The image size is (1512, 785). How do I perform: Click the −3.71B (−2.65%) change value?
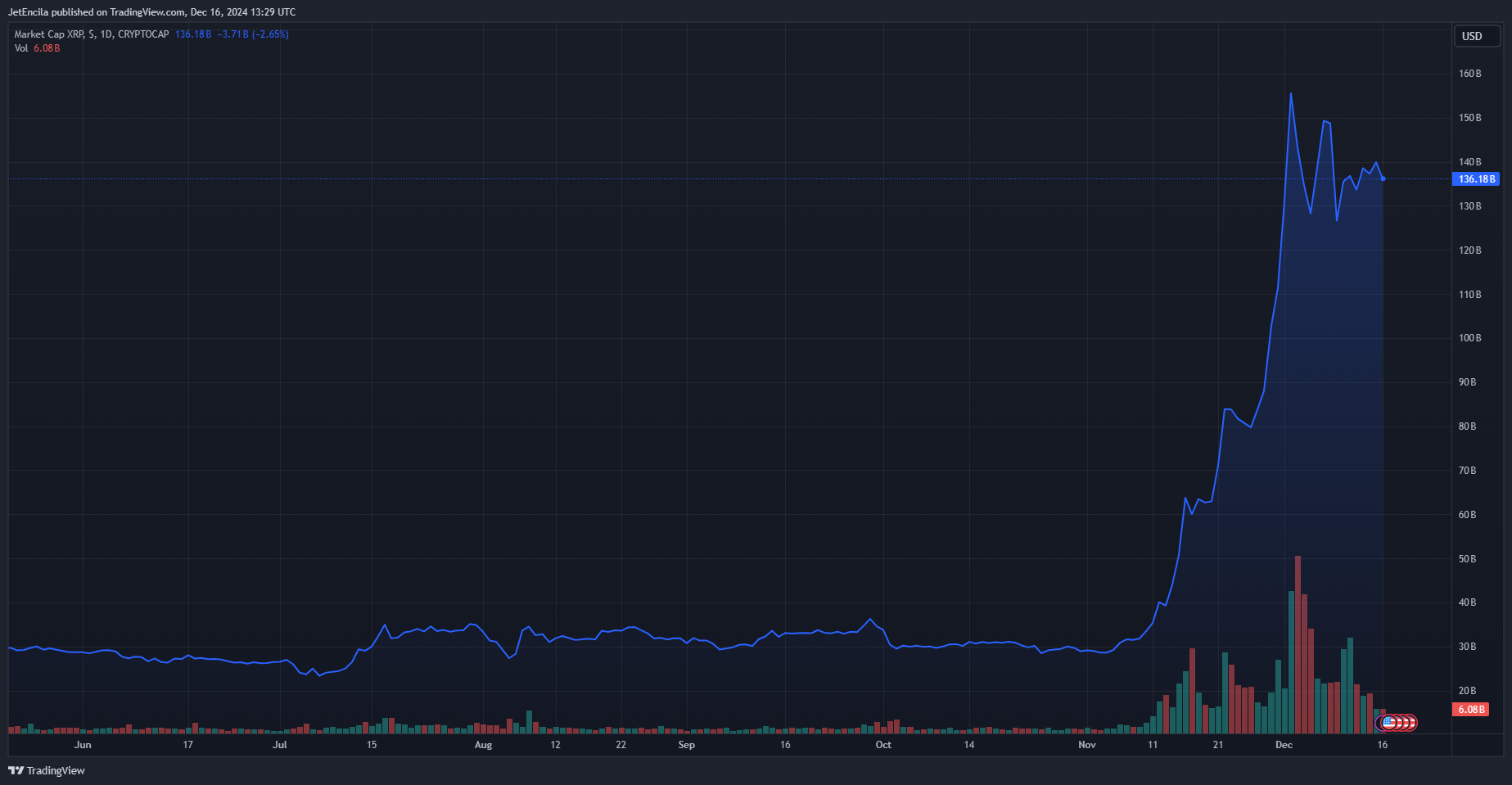click(x=253, y=34)
